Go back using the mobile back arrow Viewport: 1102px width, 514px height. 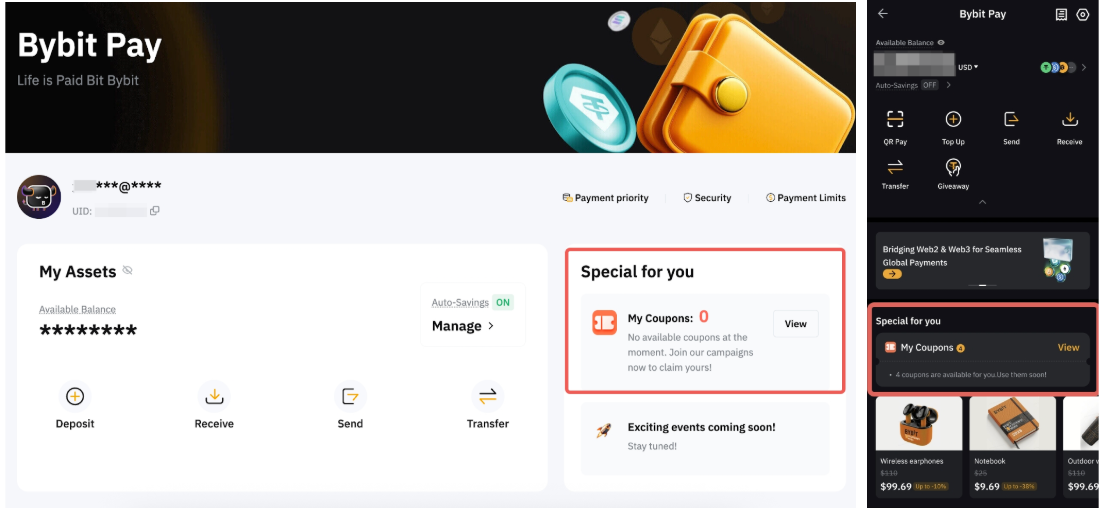point(883,14)
